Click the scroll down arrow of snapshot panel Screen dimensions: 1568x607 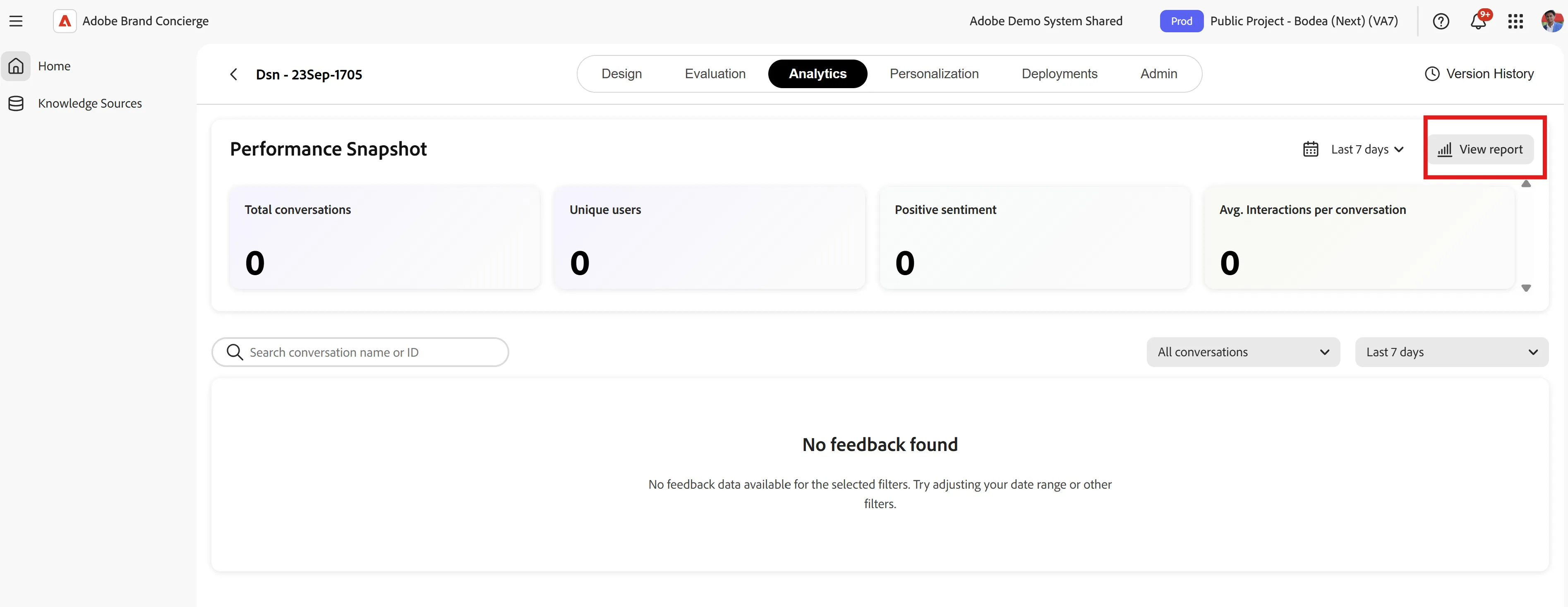click(1525, 288)
